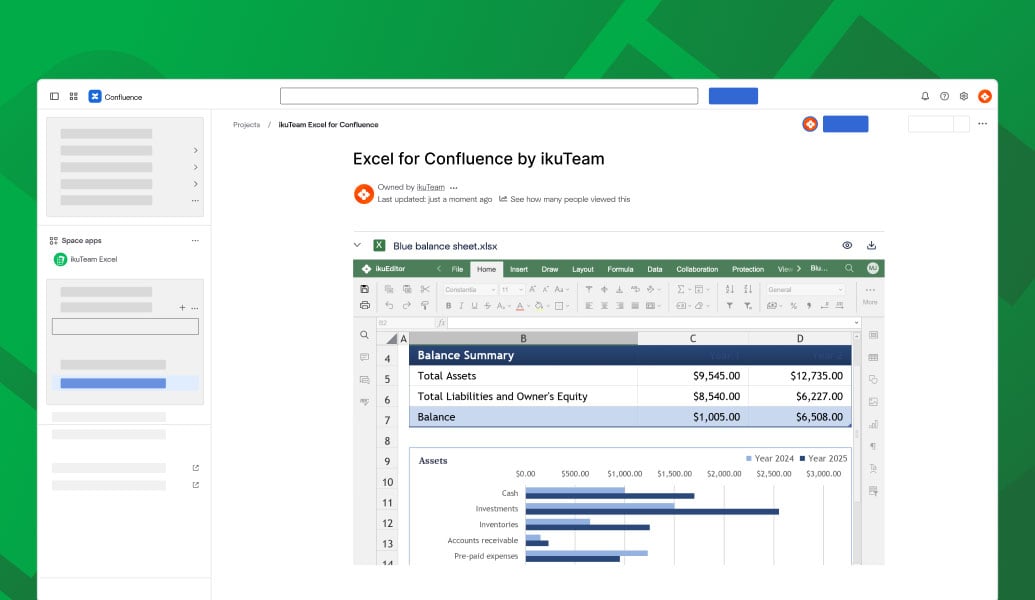Open the Data ribbon tab
1035x600 pixels.
[x=655, y=268]
